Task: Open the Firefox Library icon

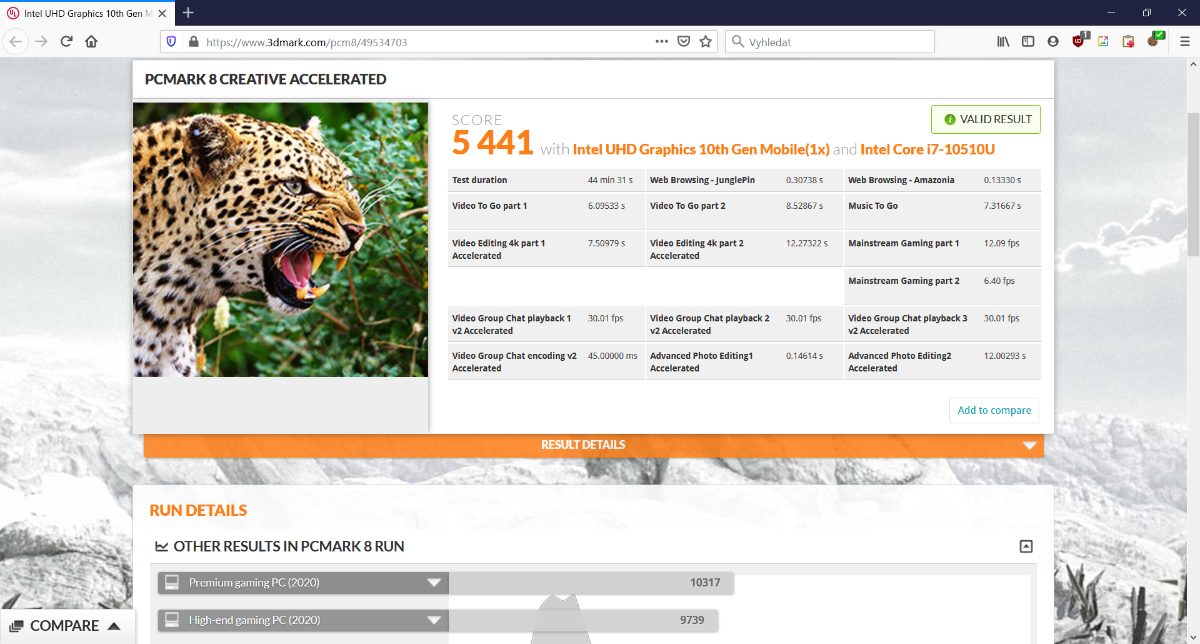Action: (x=1003, y=42)
